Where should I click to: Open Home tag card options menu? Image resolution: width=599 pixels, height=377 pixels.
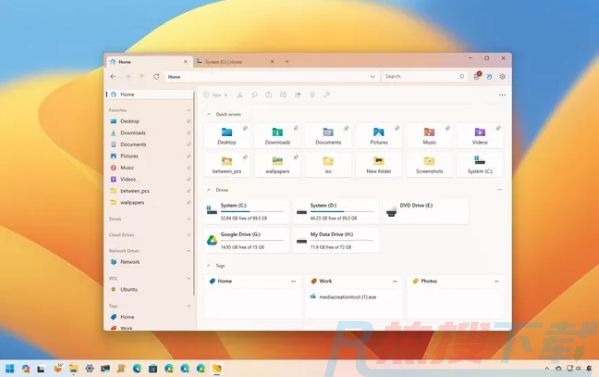click(293, 282)
